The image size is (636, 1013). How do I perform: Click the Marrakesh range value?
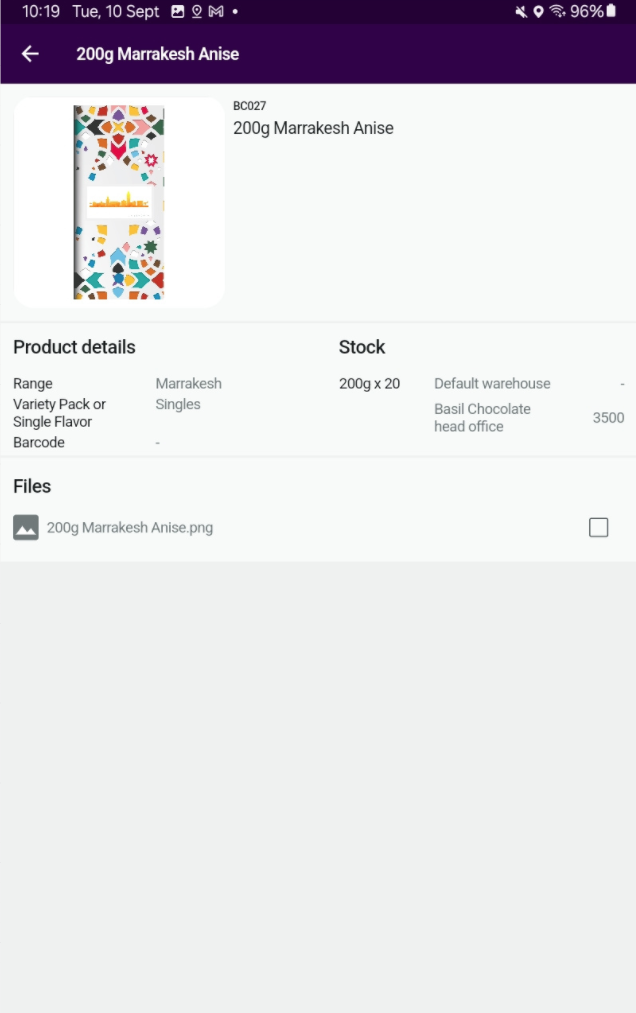click(x=188, y=383)
